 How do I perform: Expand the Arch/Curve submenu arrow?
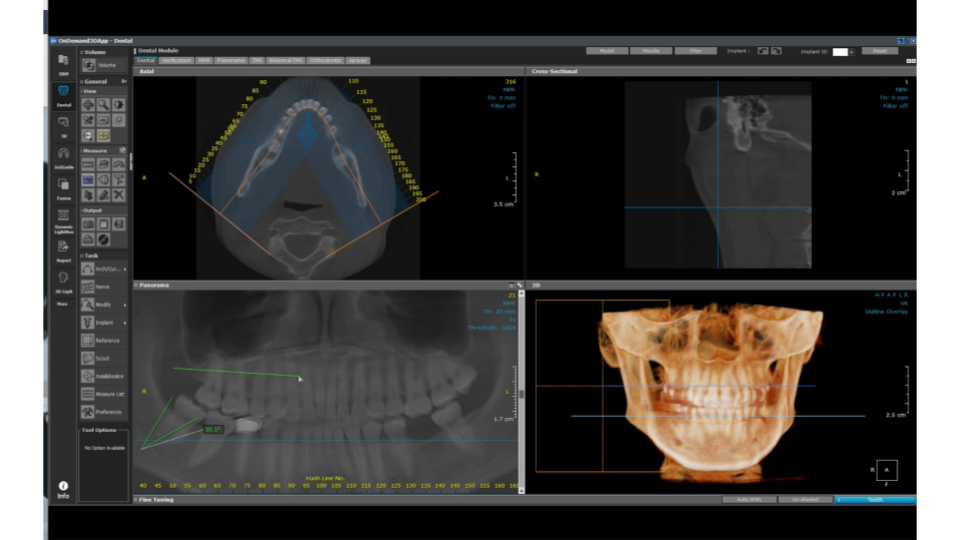[x=125, y=269]
